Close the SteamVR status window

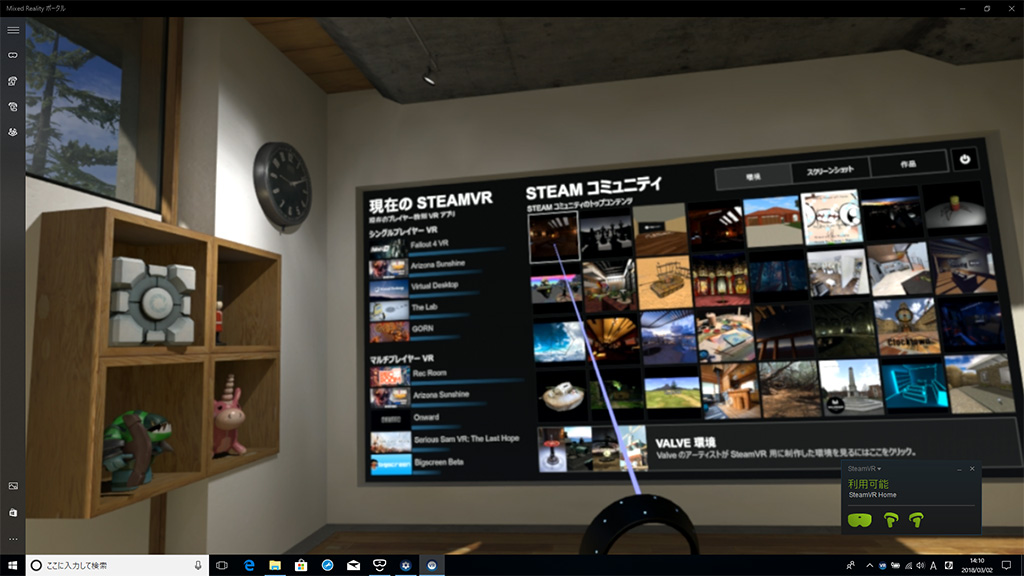[972, 469]
